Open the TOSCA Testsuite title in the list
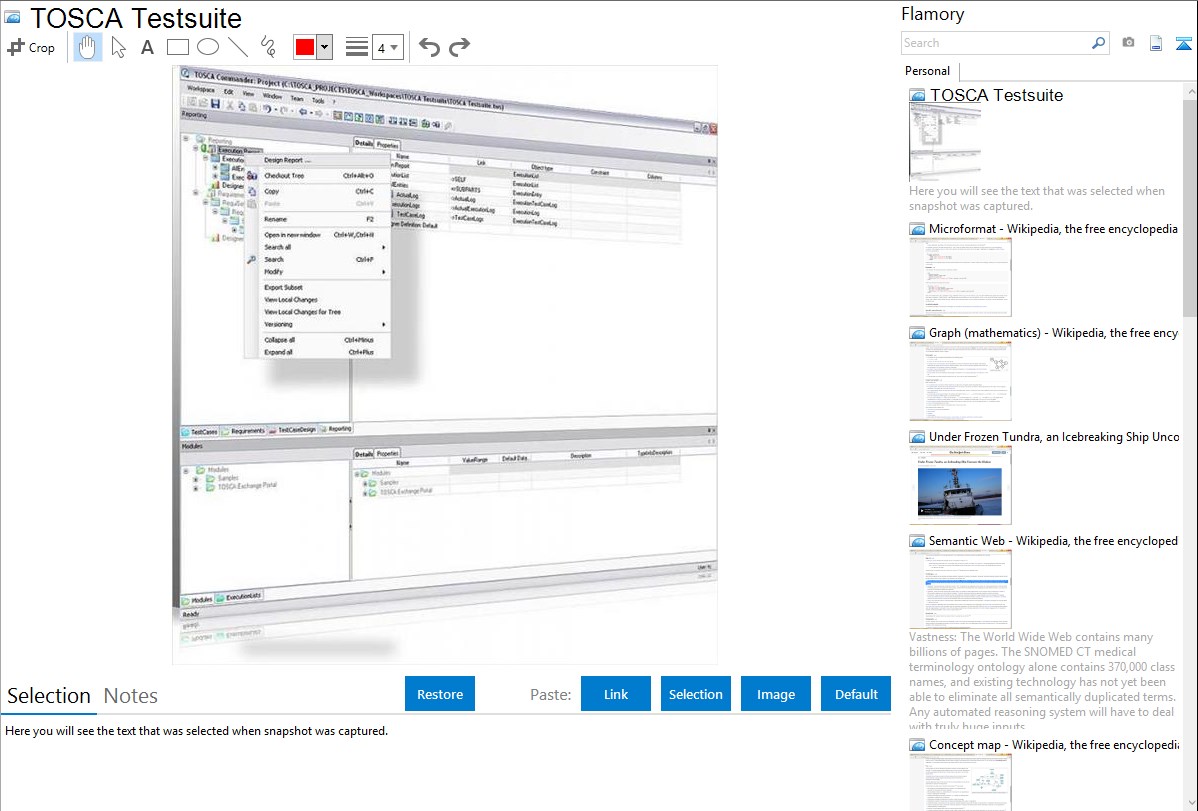The image size is (1198, 811). (x=996, y=96)
